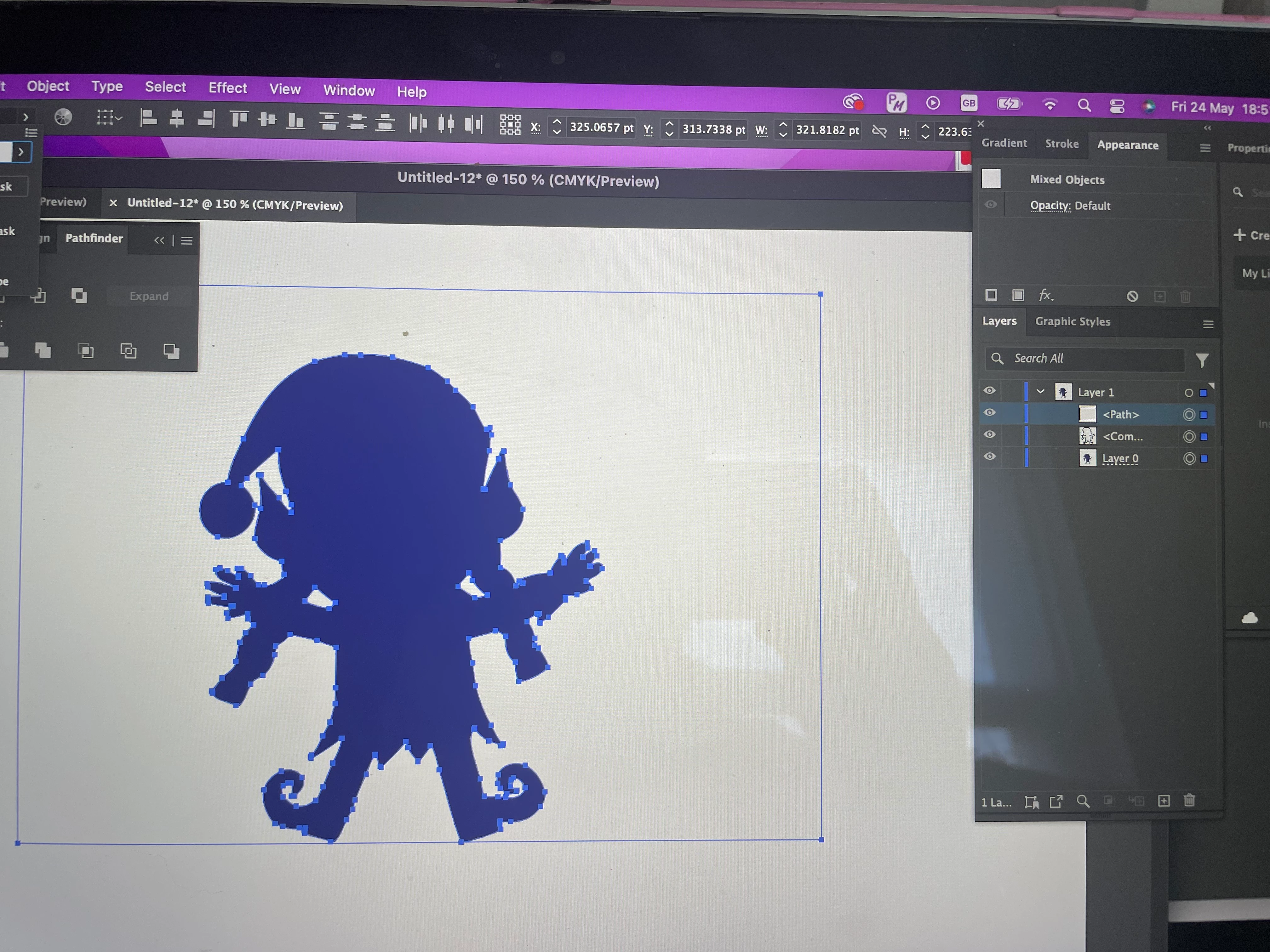Click delete selection trash in Layers
This screenshot has width=1270, height=952.
coord(1189,801)
